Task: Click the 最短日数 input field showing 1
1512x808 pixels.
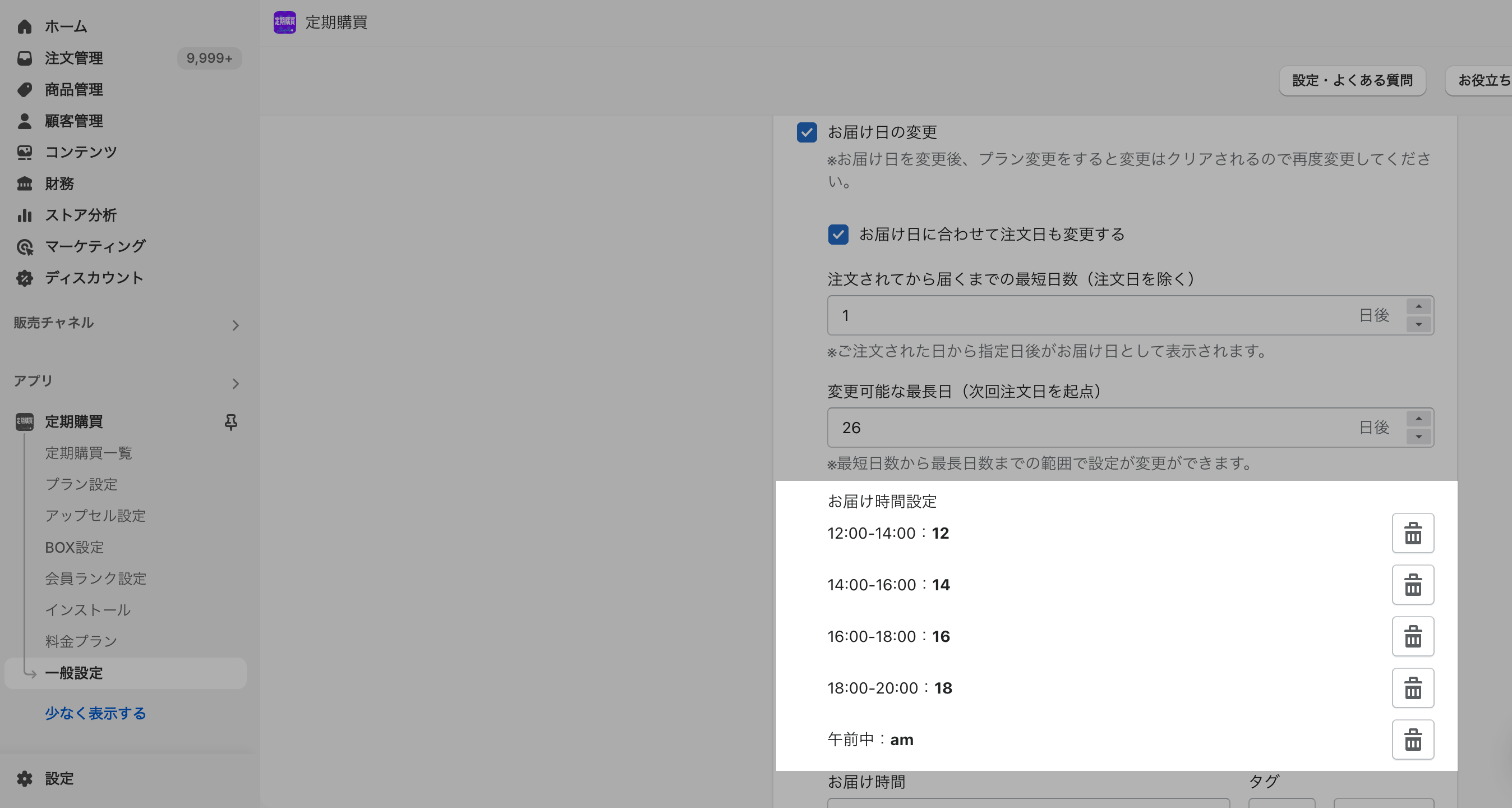Action: (1086, 315)
